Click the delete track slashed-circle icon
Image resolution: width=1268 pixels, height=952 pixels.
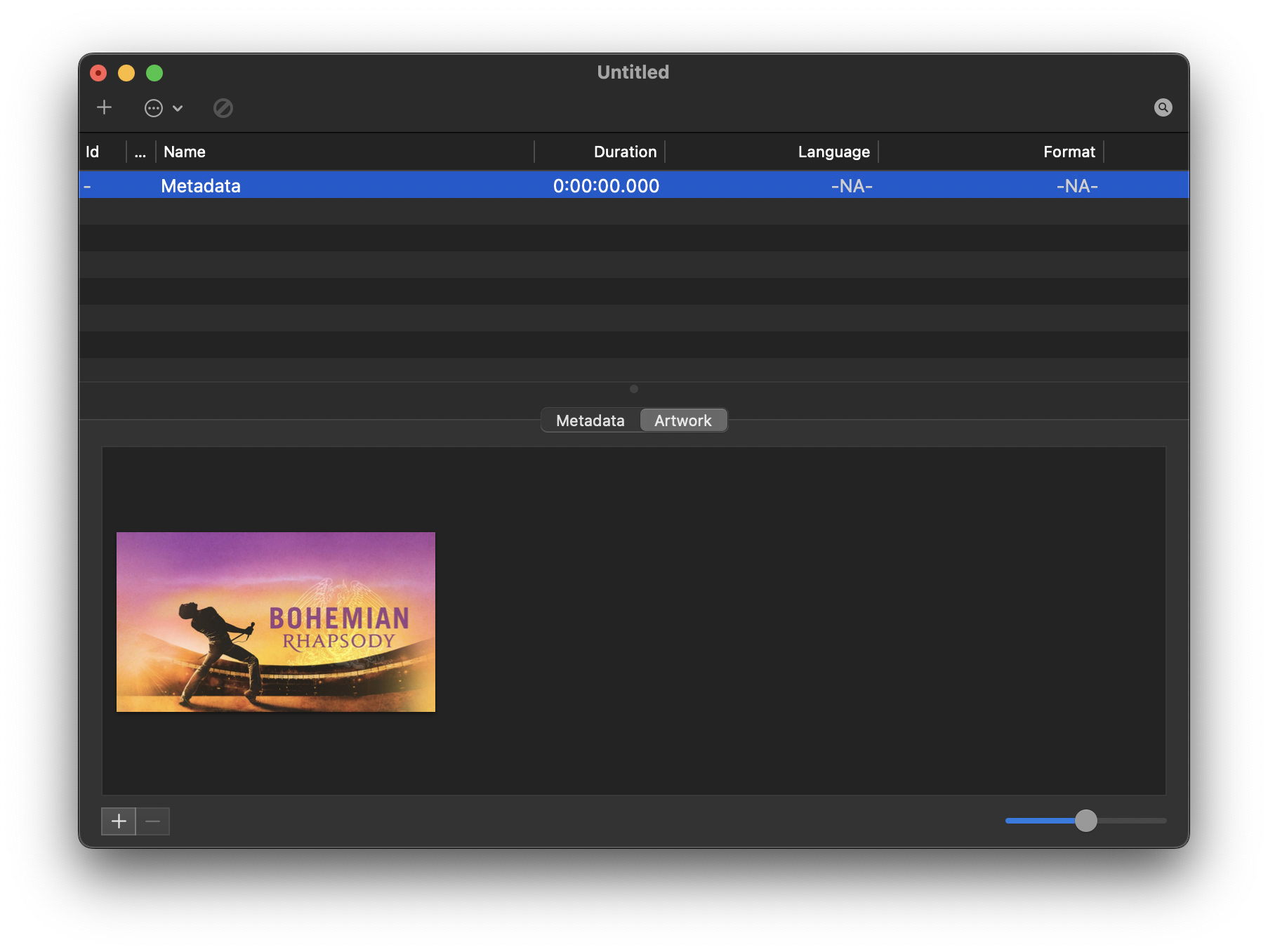[223, 108]
